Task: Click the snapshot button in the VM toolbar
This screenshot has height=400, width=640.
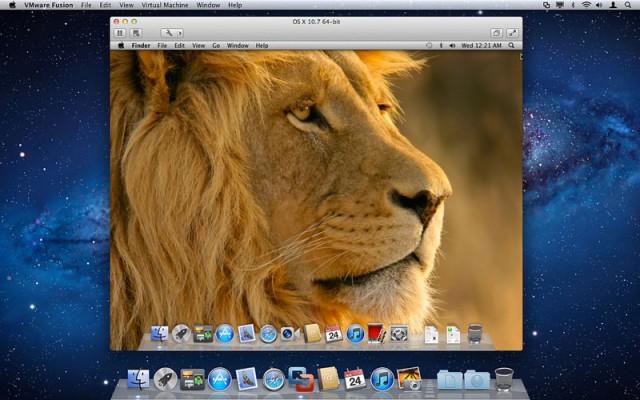Action: [135, 33]
